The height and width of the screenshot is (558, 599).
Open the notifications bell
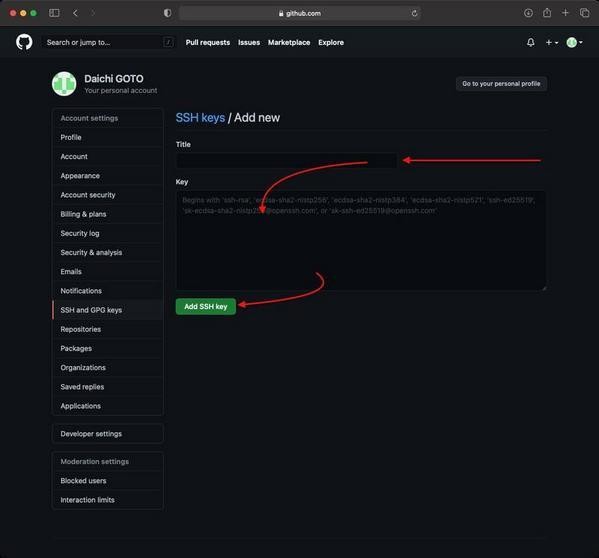click(531, 42)
